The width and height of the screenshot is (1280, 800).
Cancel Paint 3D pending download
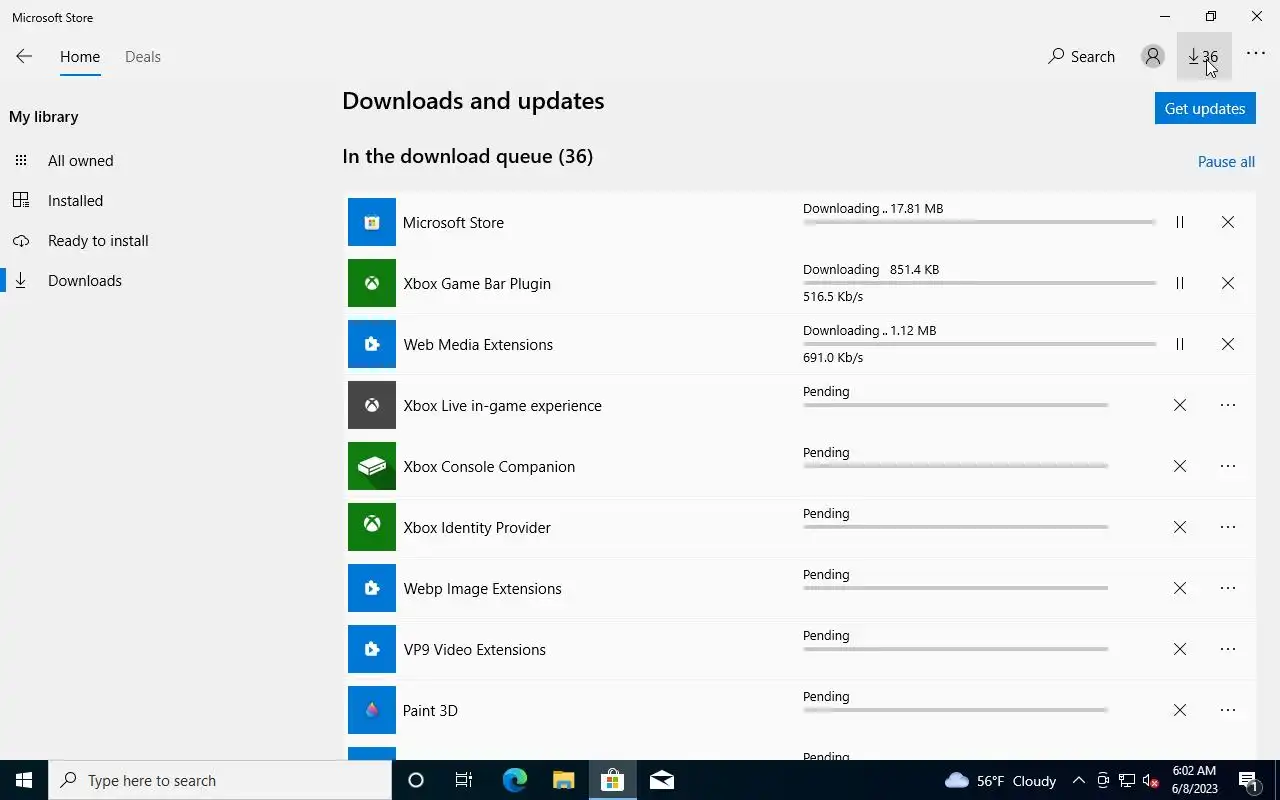[x=1180, y=710]
